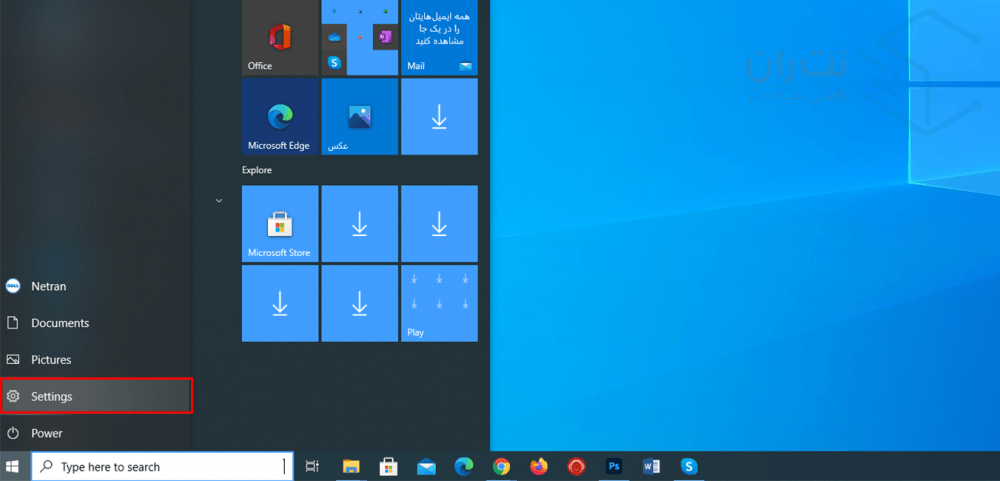Launch Firefox from the taskbar

[x=539, y=466]
